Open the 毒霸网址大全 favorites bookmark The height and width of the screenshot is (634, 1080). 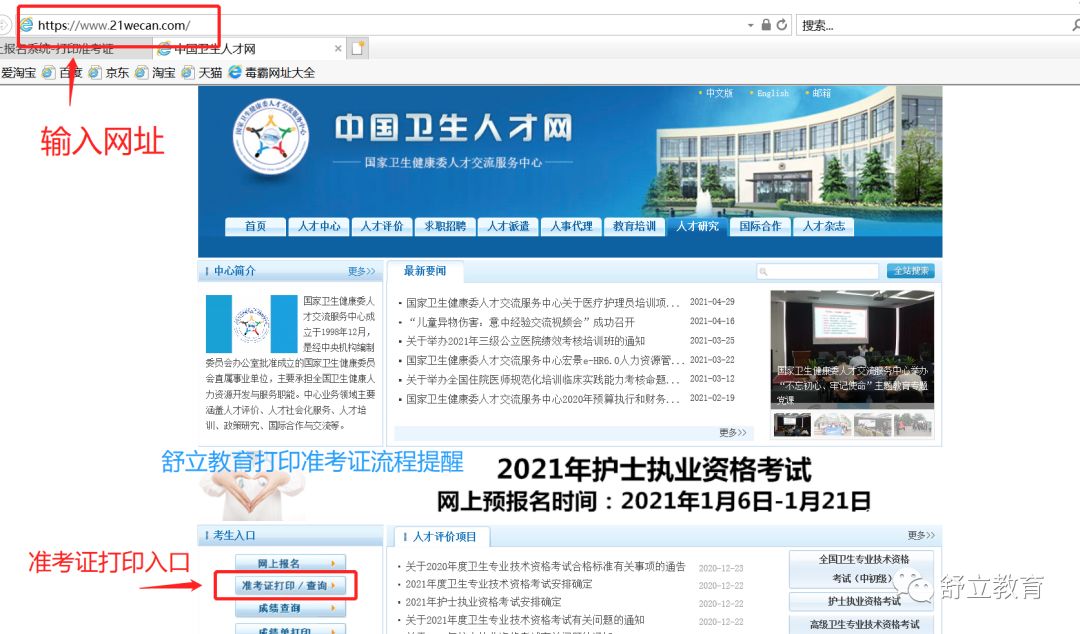pyautogui.click(x=272, y=72)
